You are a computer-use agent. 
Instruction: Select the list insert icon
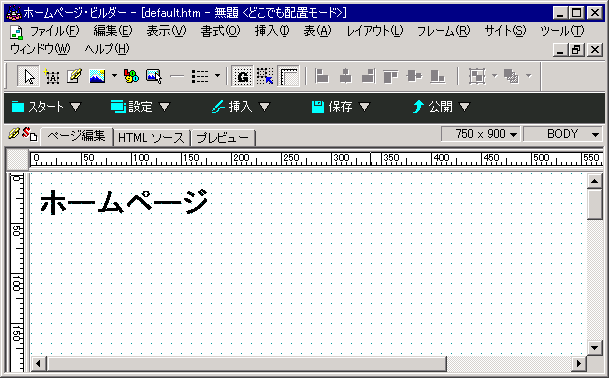(x=200, y=76)
